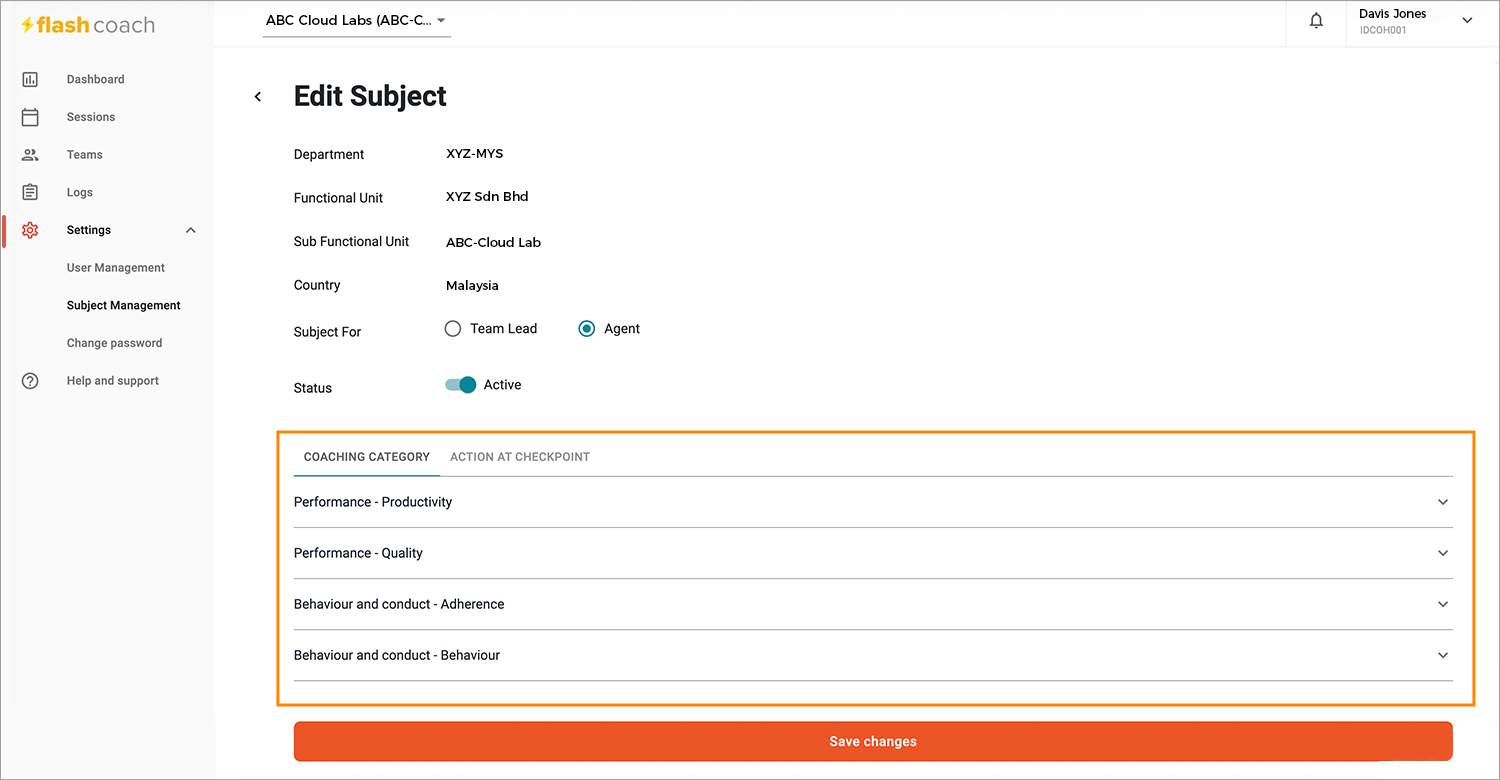1500x780 pixels.
Task: Click the Dashboard chart icon in sidebar
Action: point(30,79)
